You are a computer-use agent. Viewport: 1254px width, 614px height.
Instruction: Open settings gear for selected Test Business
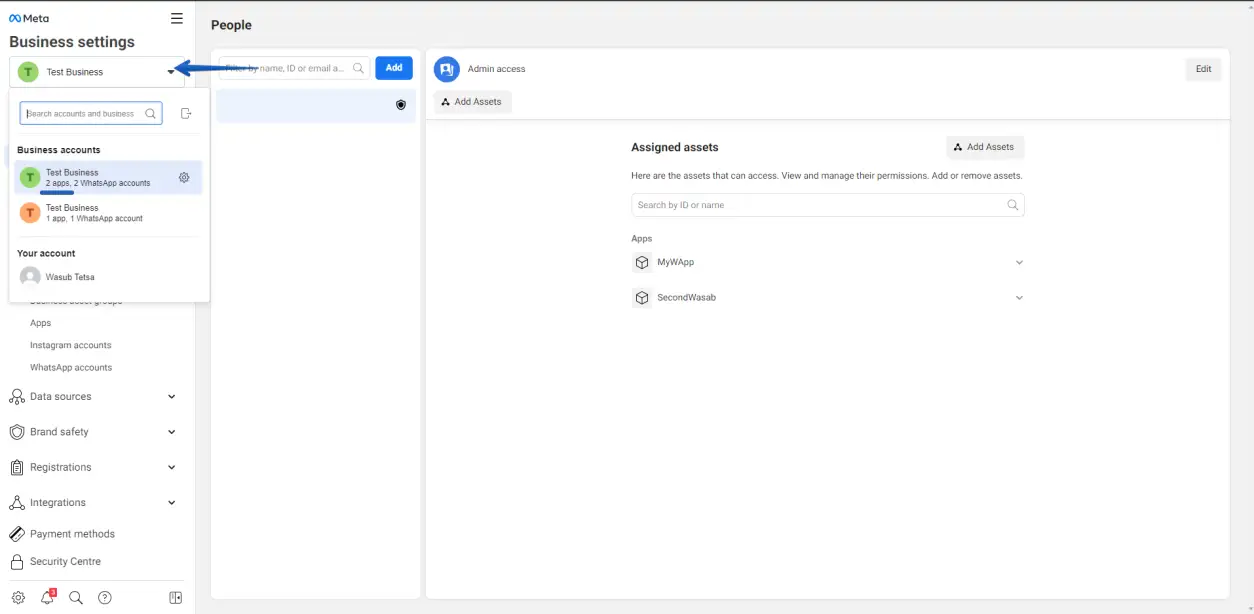coord(184,178)
